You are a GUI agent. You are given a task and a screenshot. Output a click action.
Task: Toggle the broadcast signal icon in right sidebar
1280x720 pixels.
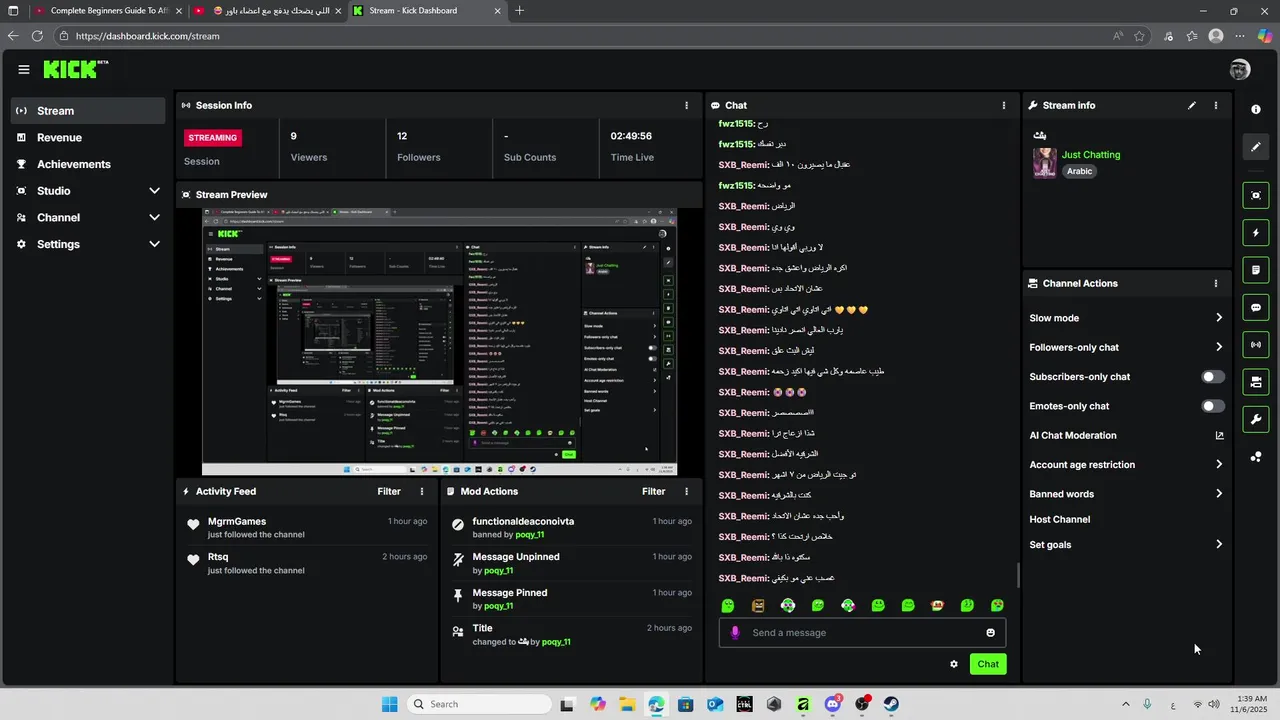pos(1256,345)
